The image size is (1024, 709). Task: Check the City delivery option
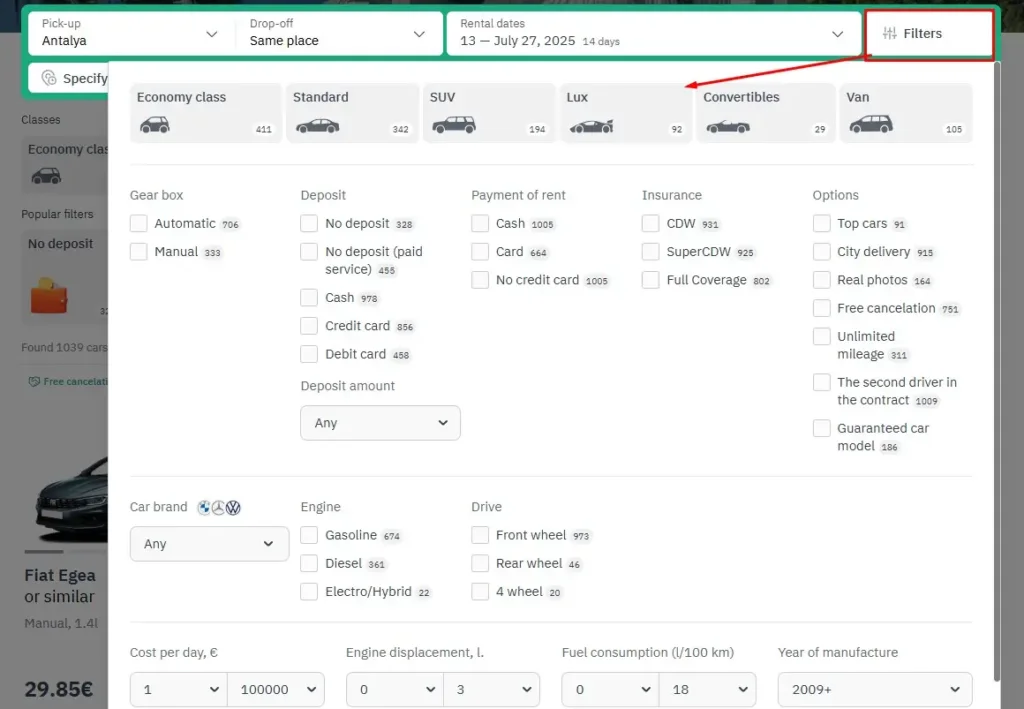tap(822, 251)
